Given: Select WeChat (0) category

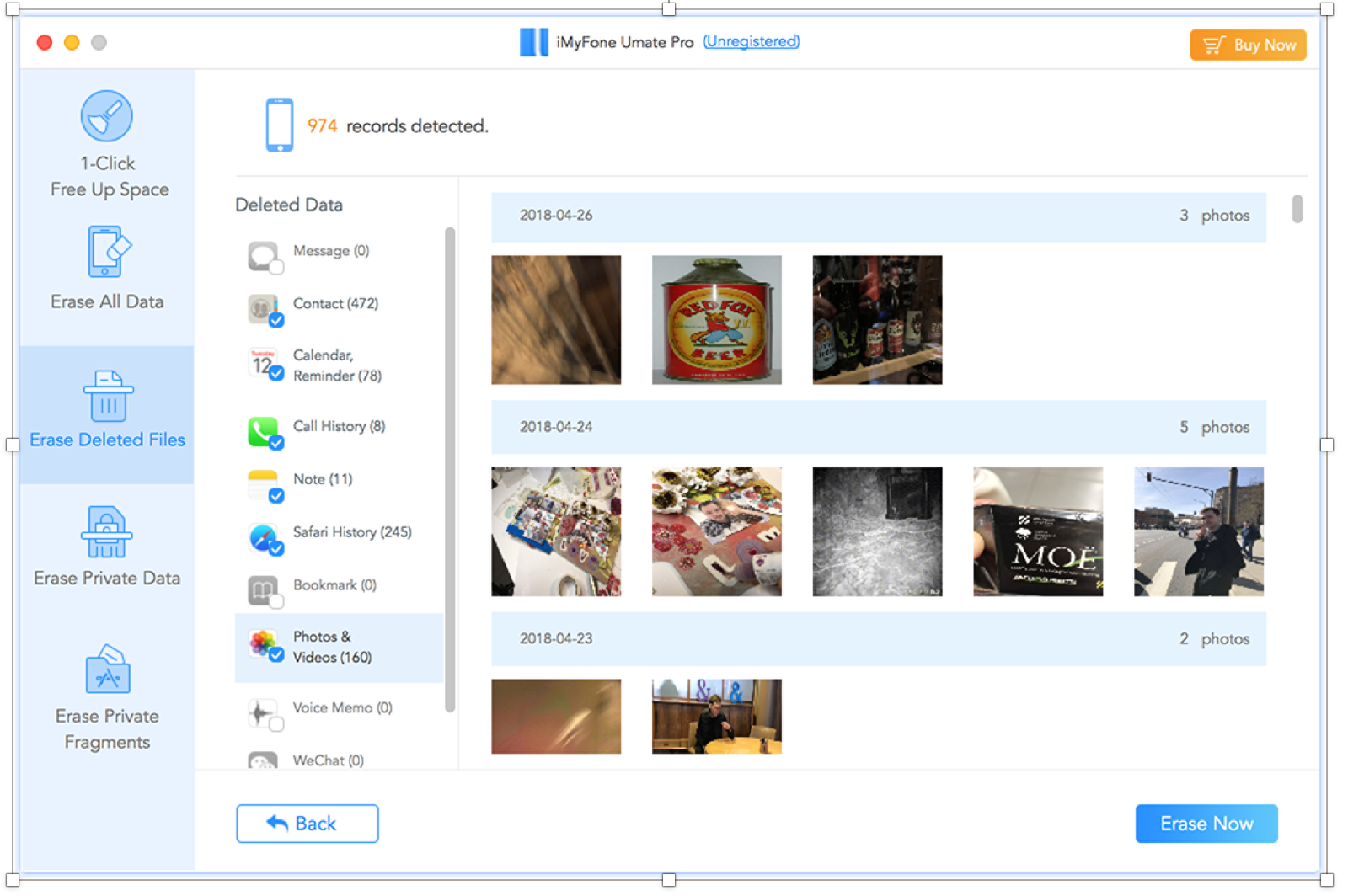Looking at the screenshot, I should [x=339, y=760].
